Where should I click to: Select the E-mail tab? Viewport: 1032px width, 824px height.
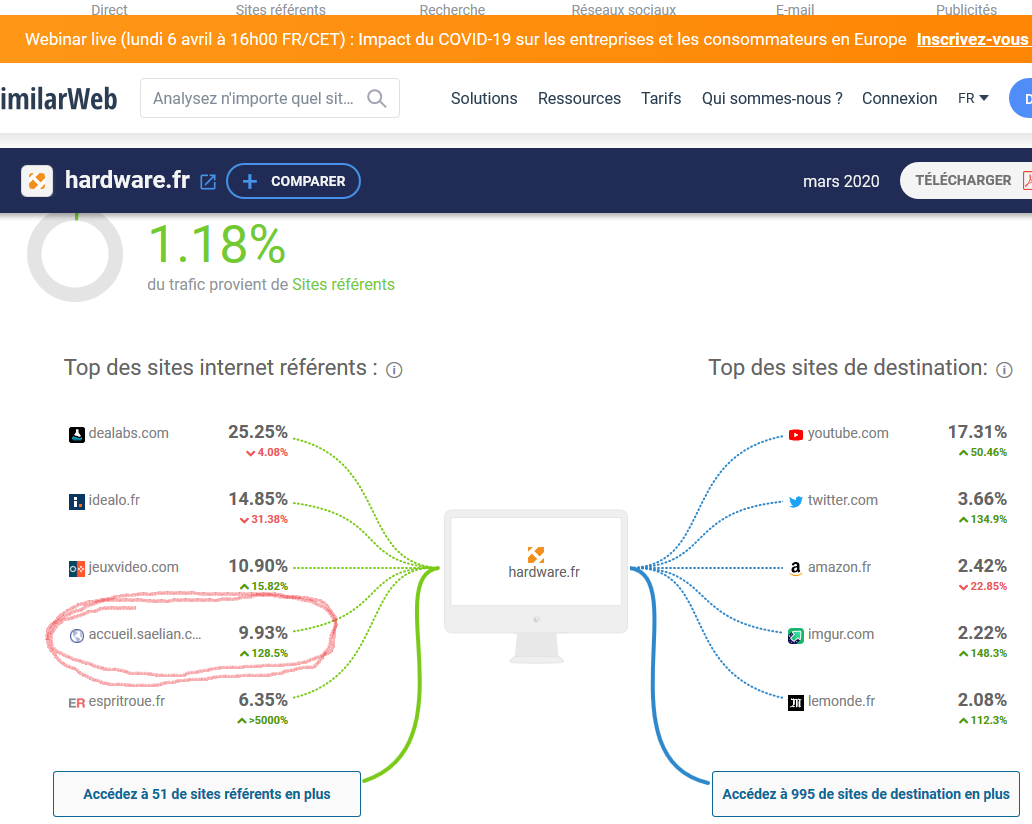click(x=794, y=9)
